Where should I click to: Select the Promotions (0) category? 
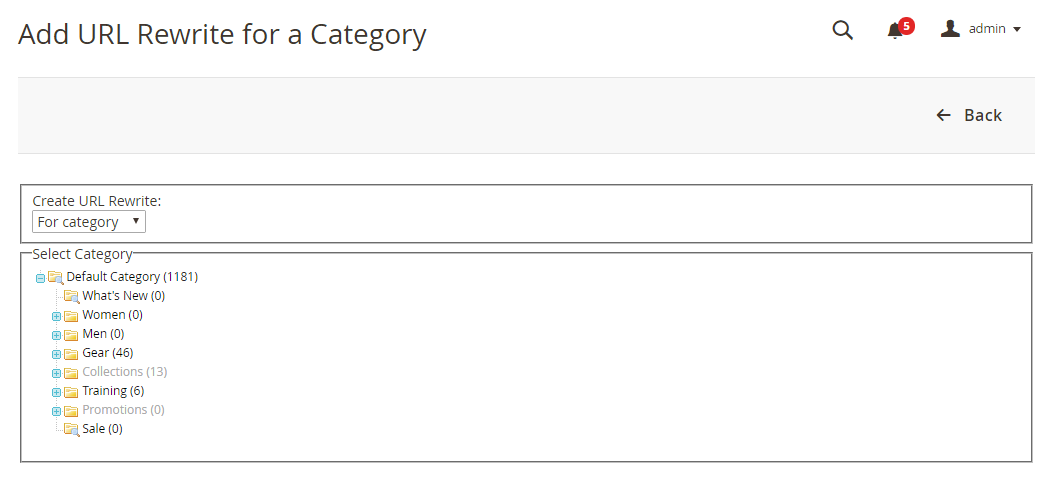123,410
